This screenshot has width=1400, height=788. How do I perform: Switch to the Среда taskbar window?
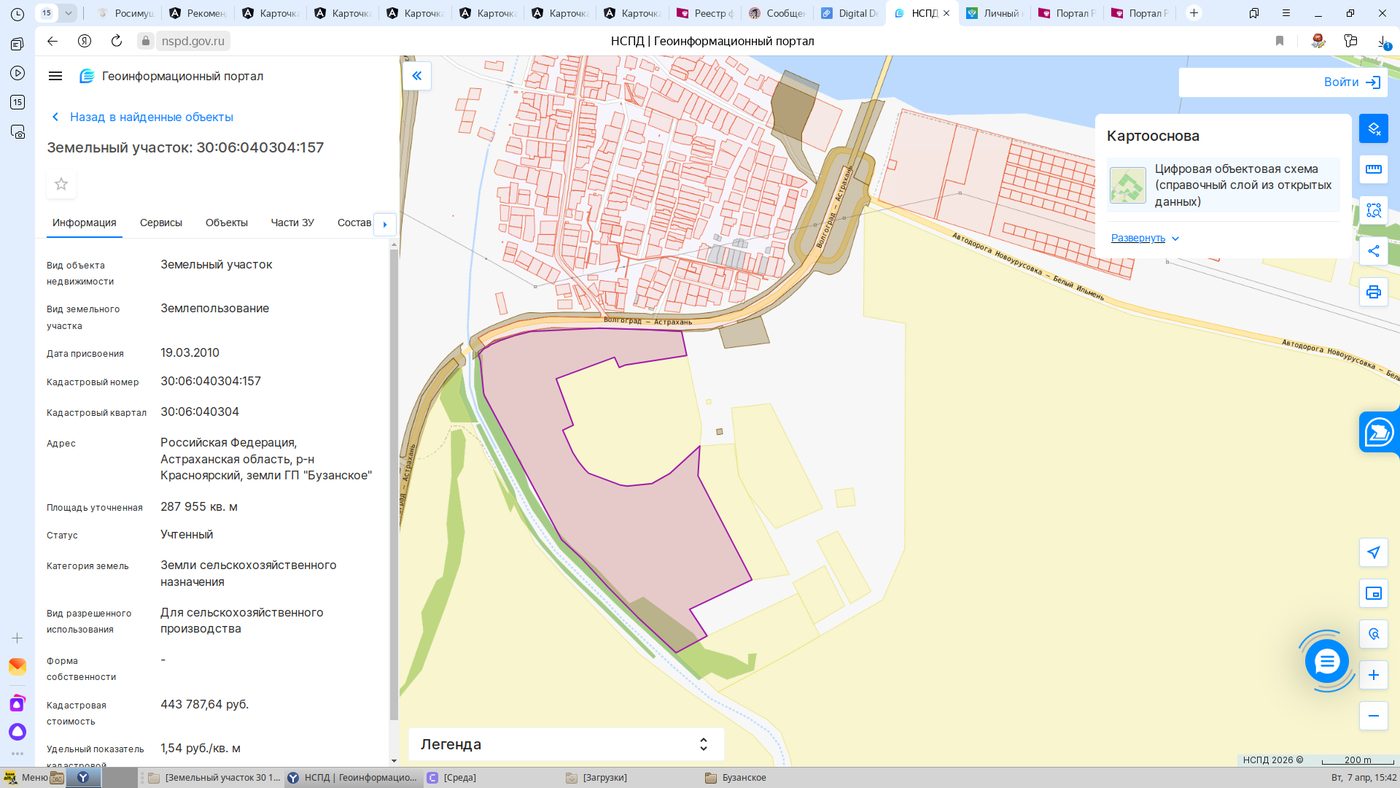(453, 778)
